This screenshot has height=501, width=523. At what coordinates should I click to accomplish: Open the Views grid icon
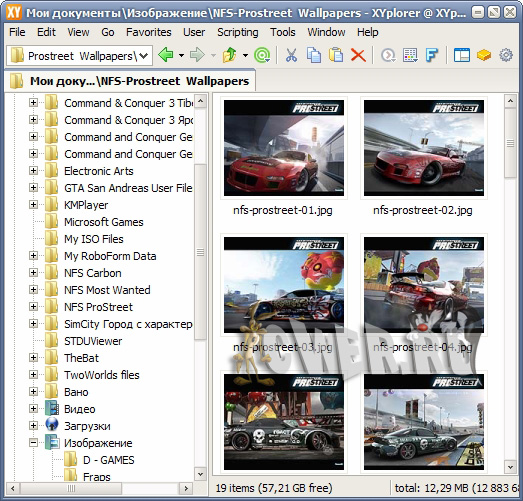click(410, 55)
